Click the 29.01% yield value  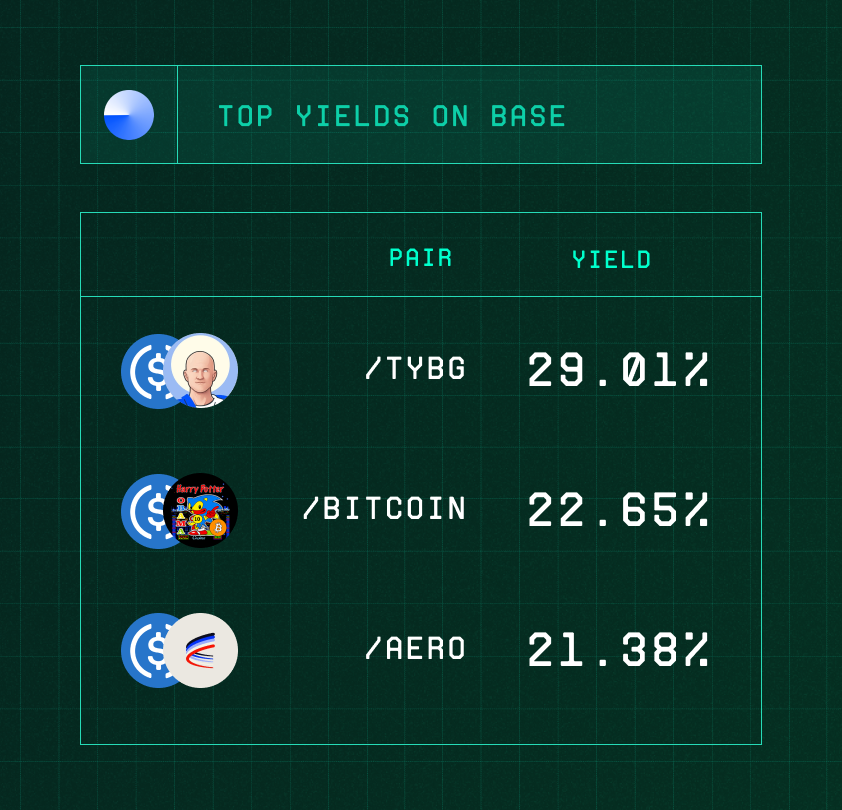coord(618,370)
